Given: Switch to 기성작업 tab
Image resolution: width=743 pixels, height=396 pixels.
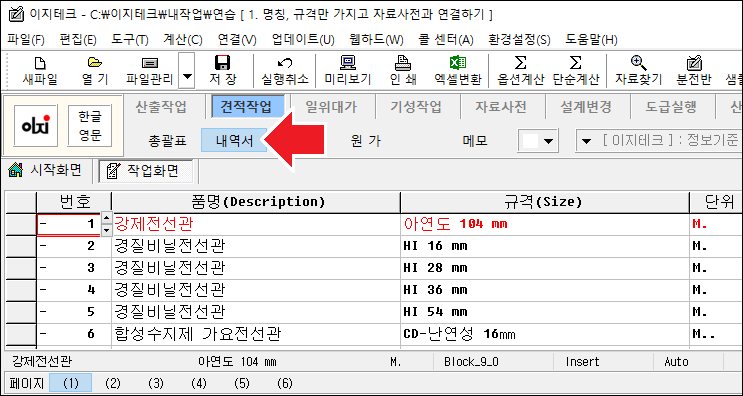Looking at the screenshot, I should pyautogui.click(x=416, y=107).
